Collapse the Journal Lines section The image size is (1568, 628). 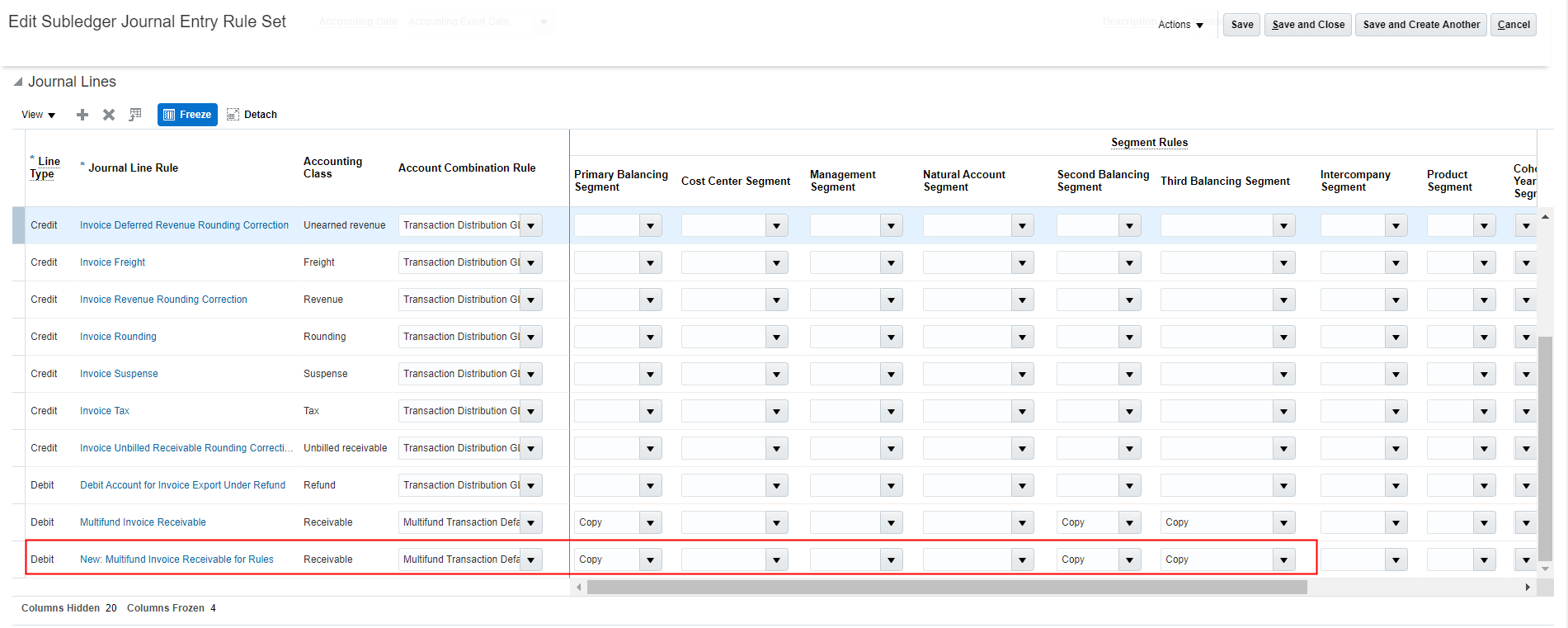[18, 82]
